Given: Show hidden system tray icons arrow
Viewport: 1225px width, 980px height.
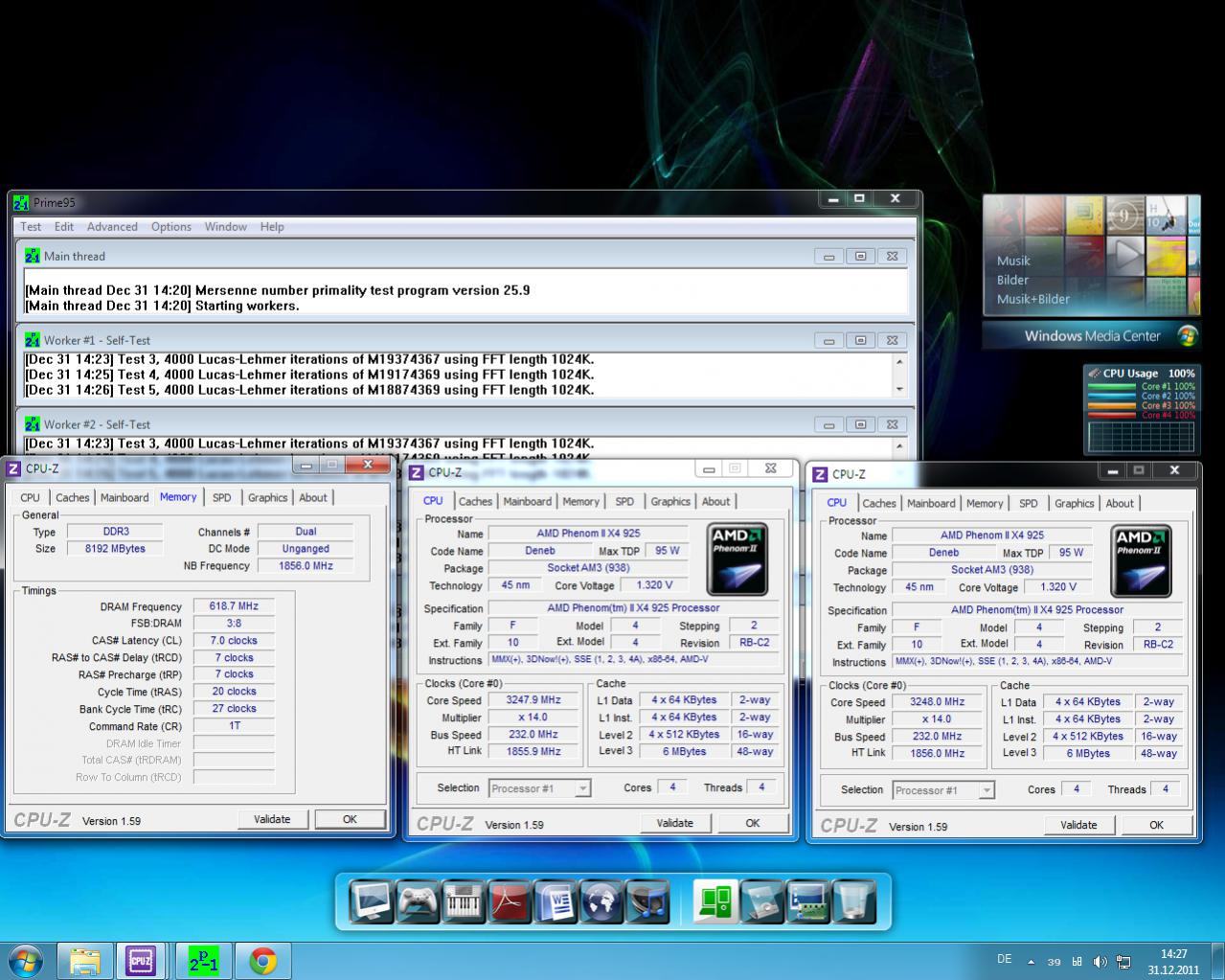Looking at the screenshot, I should tap(1031, 961).
